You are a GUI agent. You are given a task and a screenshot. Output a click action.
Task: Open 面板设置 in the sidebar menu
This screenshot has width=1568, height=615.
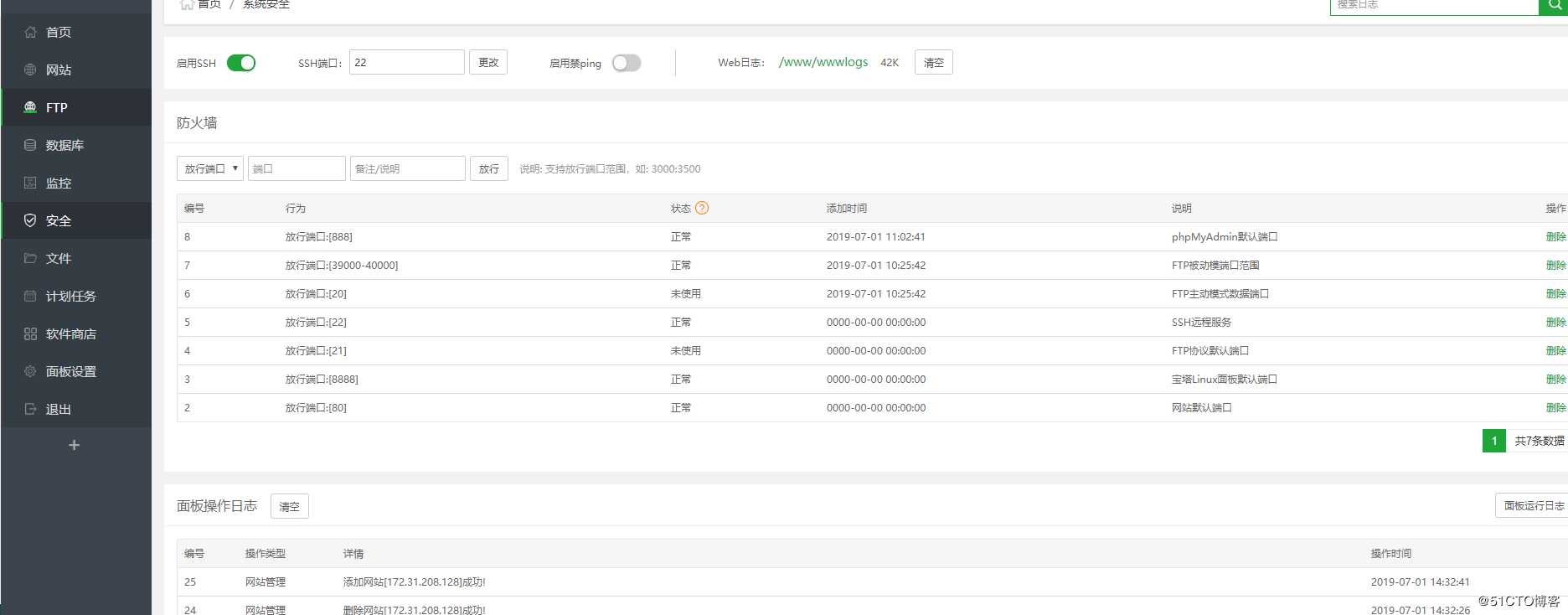[71, 371]
